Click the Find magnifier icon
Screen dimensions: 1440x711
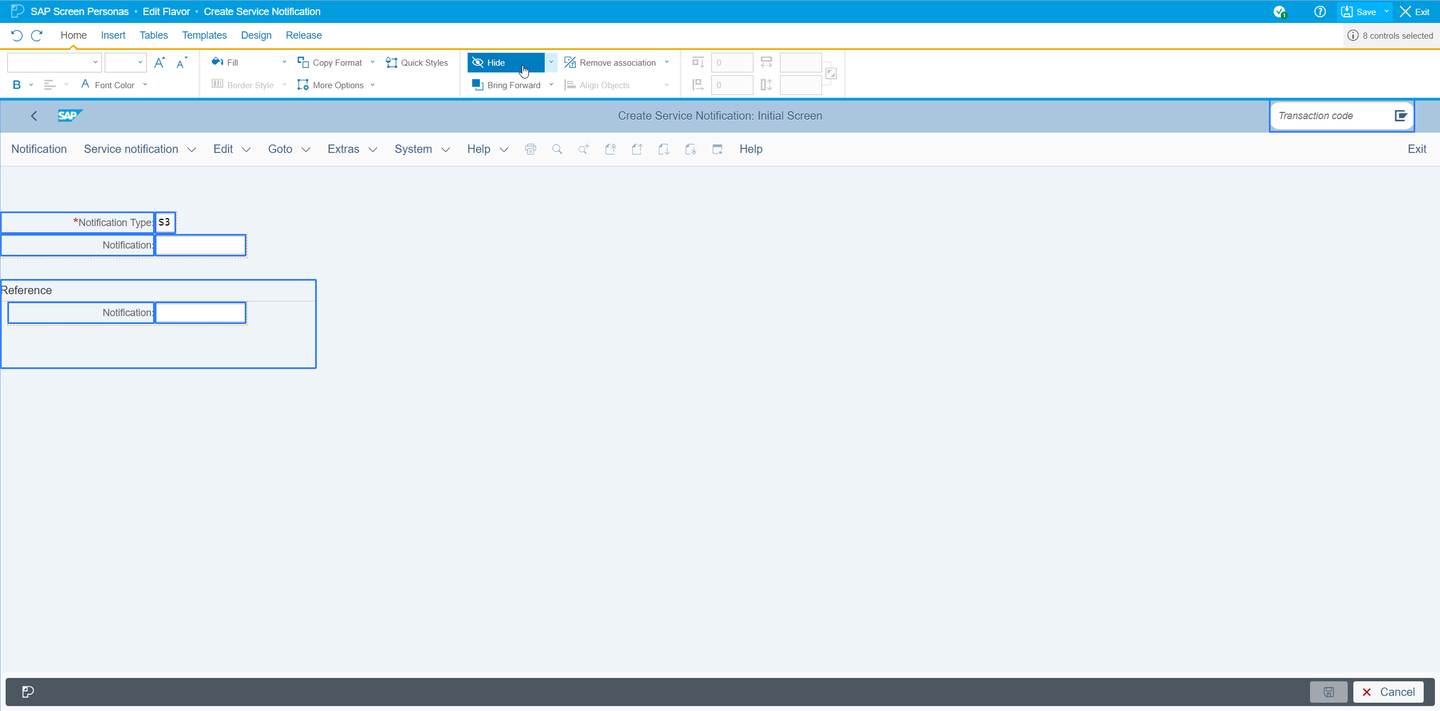557,149
